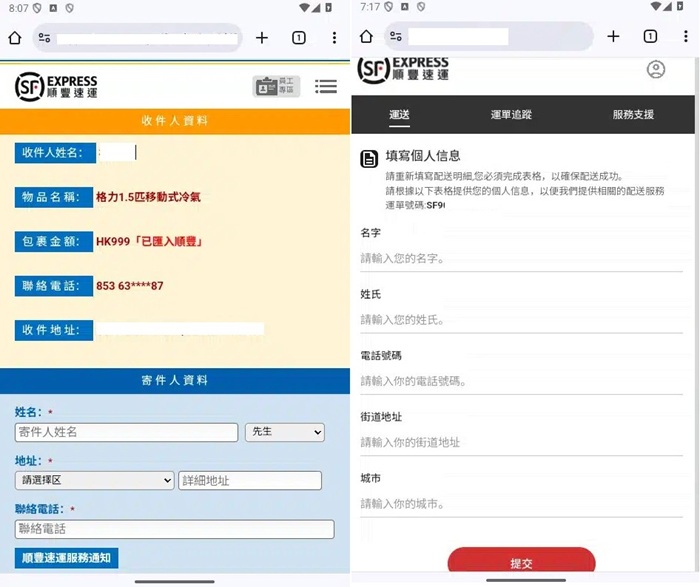Select the 服務支援 tab
The image size is (700, 587).
click(x=633, y=115)
